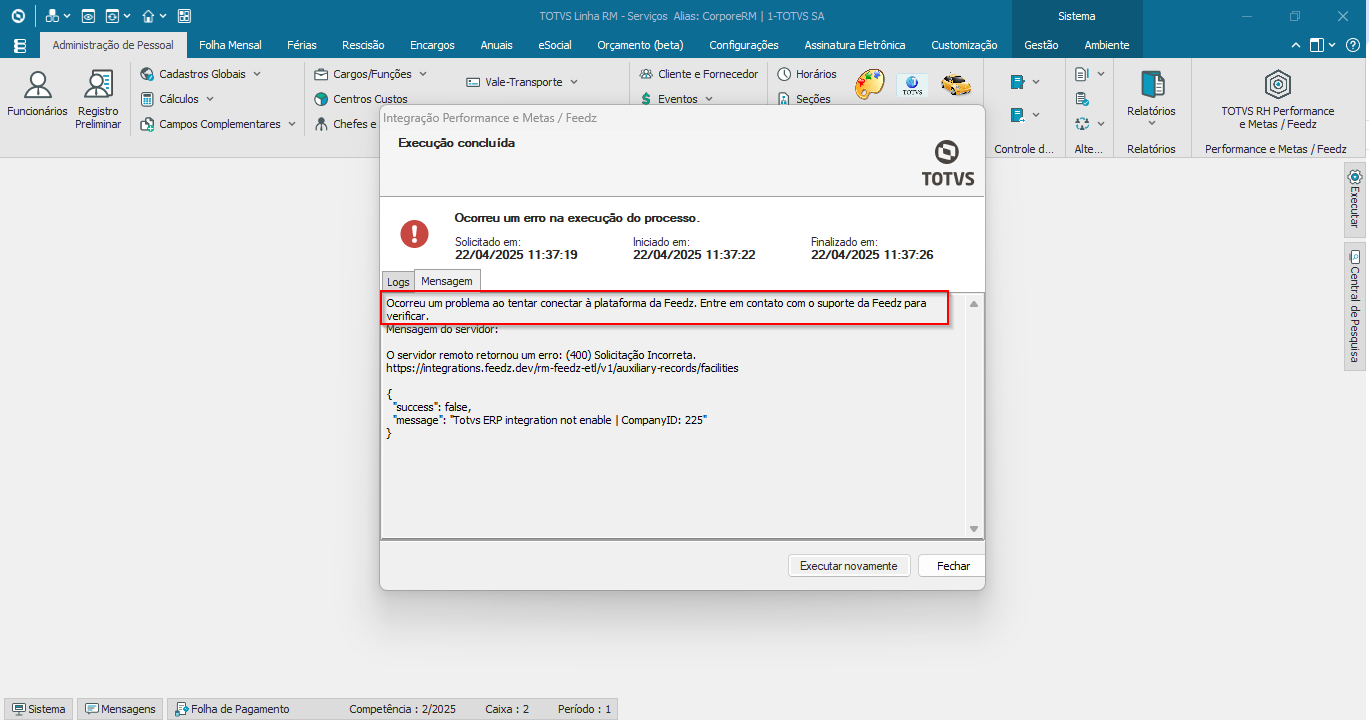1369x720 pixels.
Task: Expand the lower Controle d... book dropdown
Action: coord(1035,115)
